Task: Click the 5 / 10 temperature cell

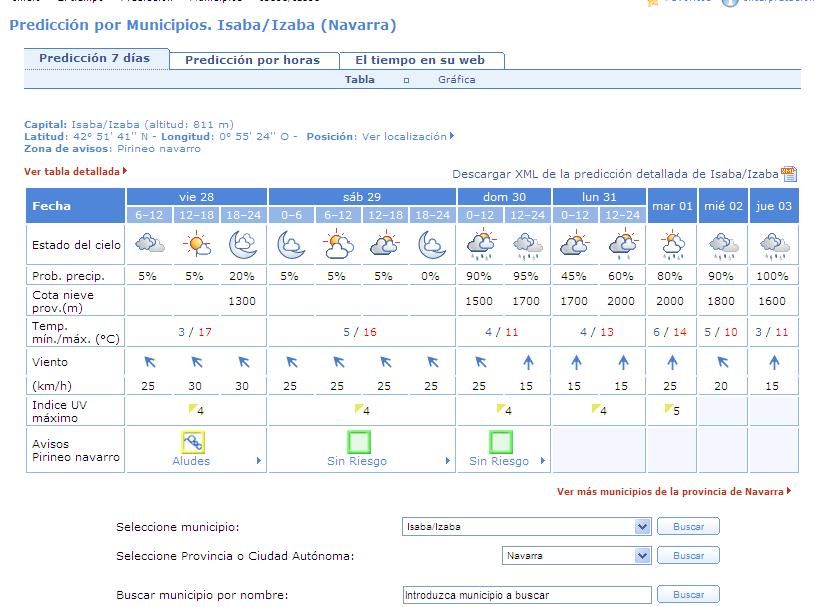Action: pyautogui.click(x=721, y=332)
